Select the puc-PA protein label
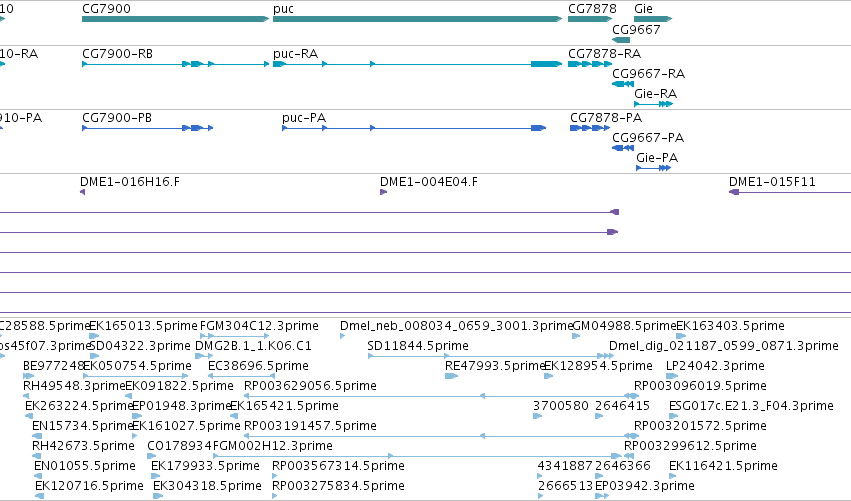The width and height of the screenshot is (851, 501). point(304,118)
